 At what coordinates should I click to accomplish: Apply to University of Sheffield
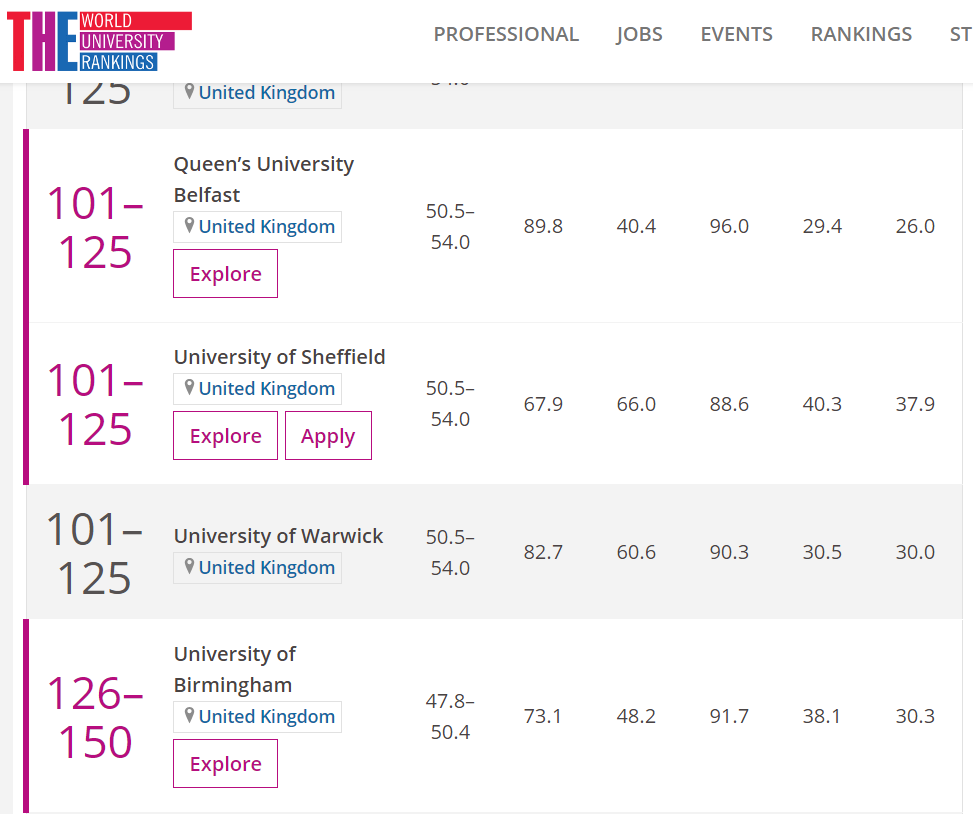pyautogui.click(x=328, y=436)
